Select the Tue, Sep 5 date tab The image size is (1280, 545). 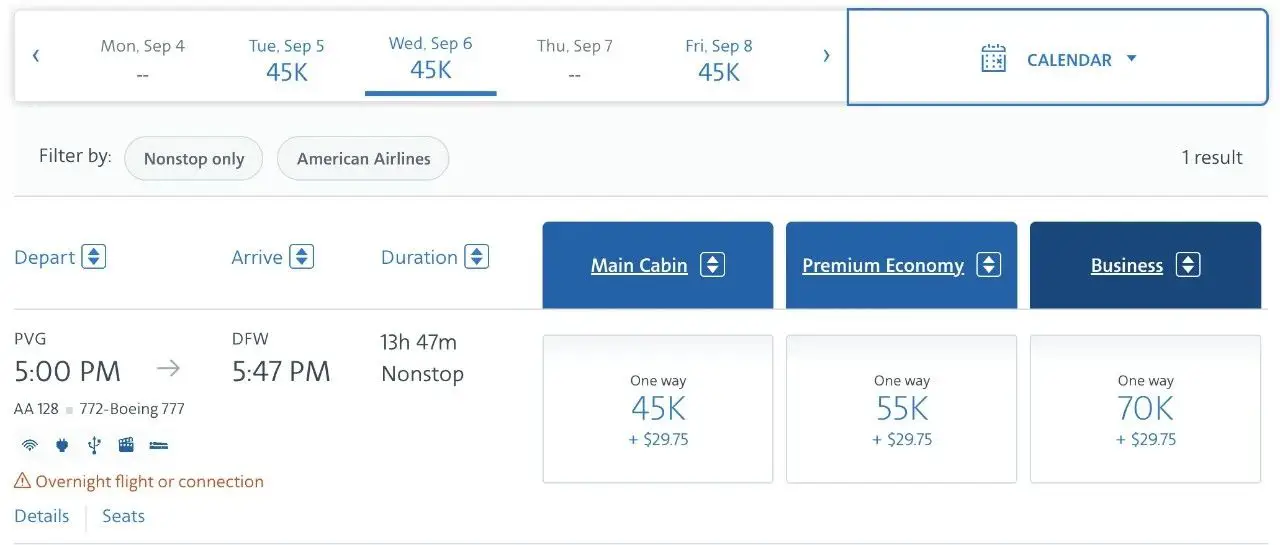click(x=287, y=59)
